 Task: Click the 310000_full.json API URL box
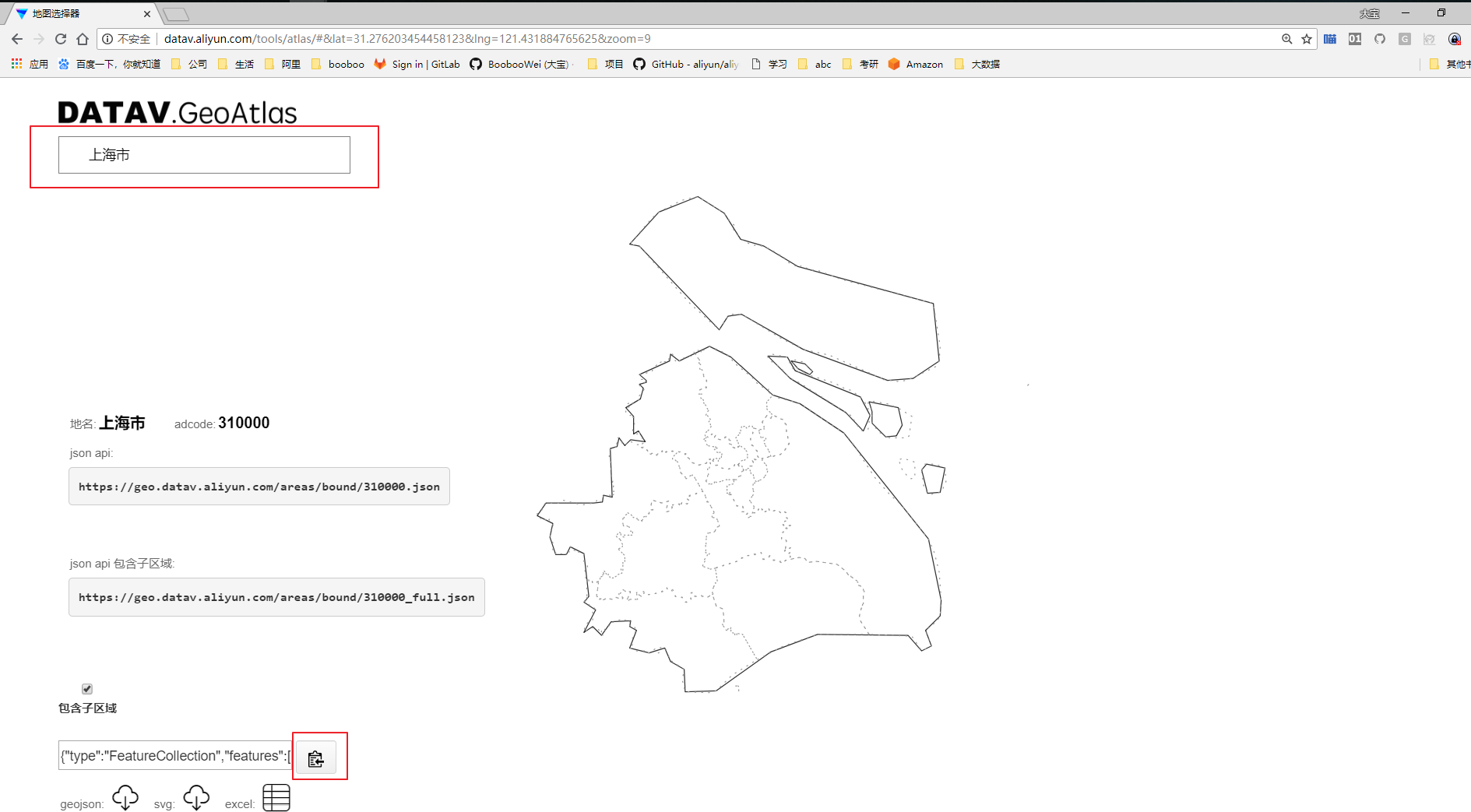[276, 597]
